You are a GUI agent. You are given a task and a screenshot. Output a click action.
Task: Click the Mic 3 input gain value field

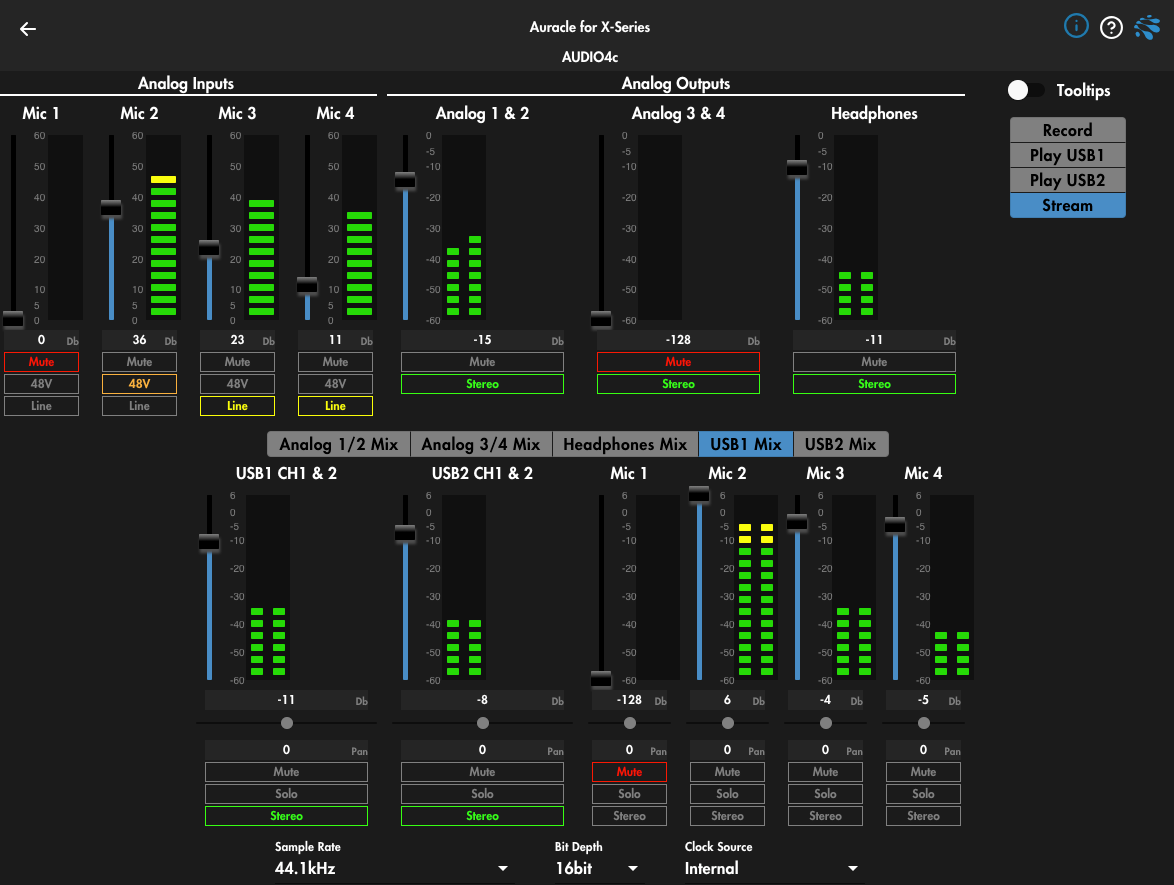coord(237,340)
